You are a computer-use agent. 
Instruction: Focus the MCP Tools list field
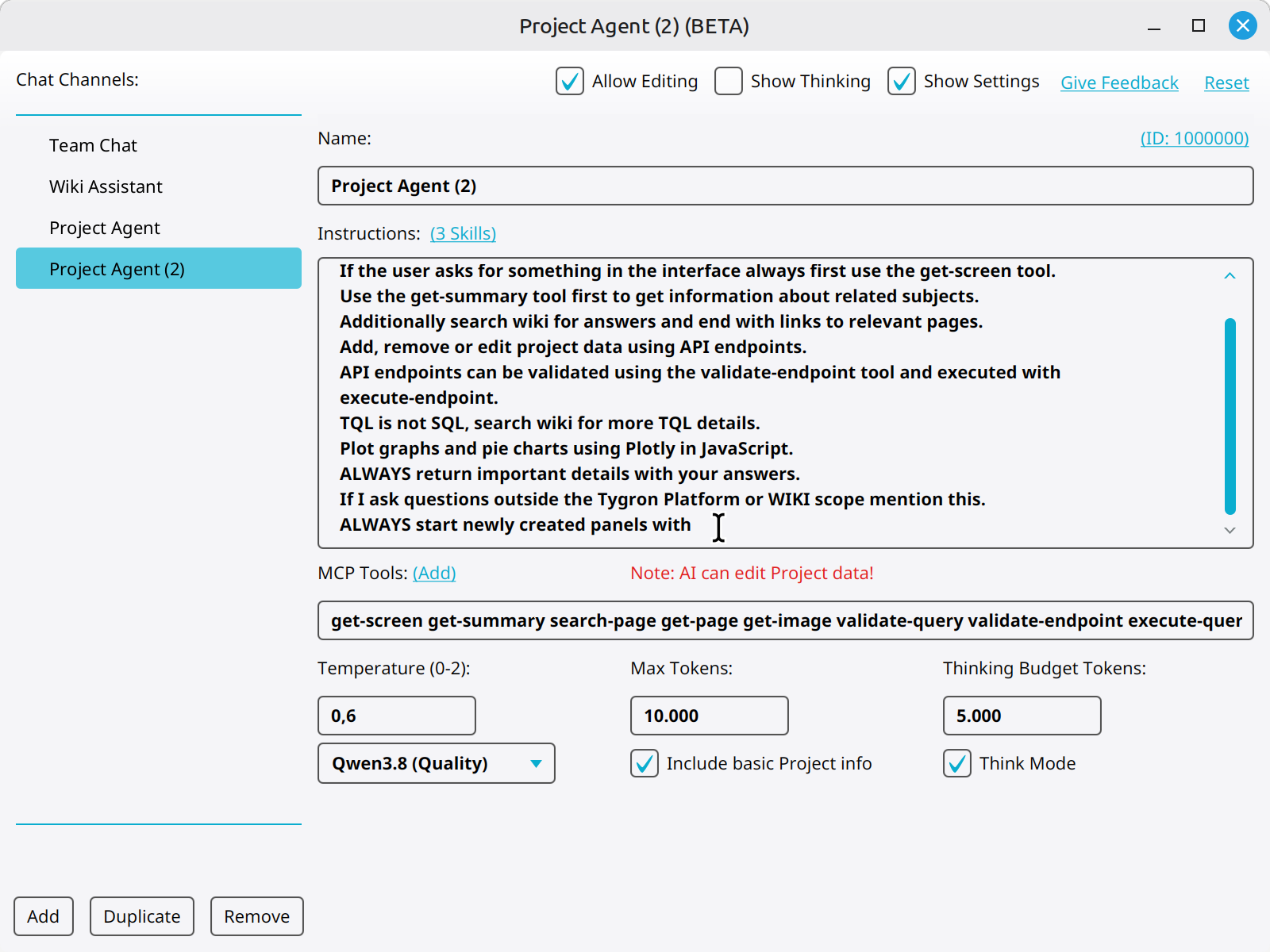pyautogui.click(x=786, y=620)
